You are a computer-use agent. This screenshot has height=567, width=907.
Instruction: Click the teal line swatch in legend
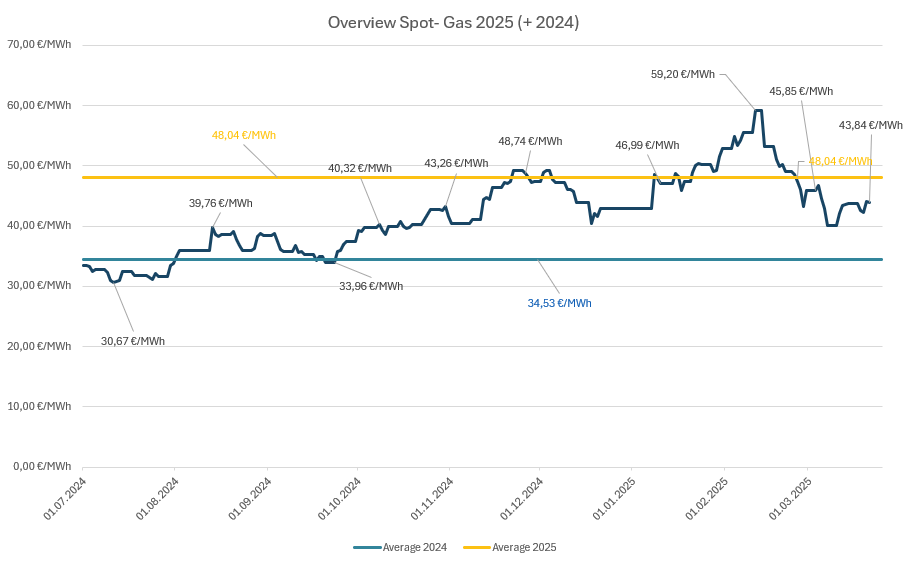(367, 547)
